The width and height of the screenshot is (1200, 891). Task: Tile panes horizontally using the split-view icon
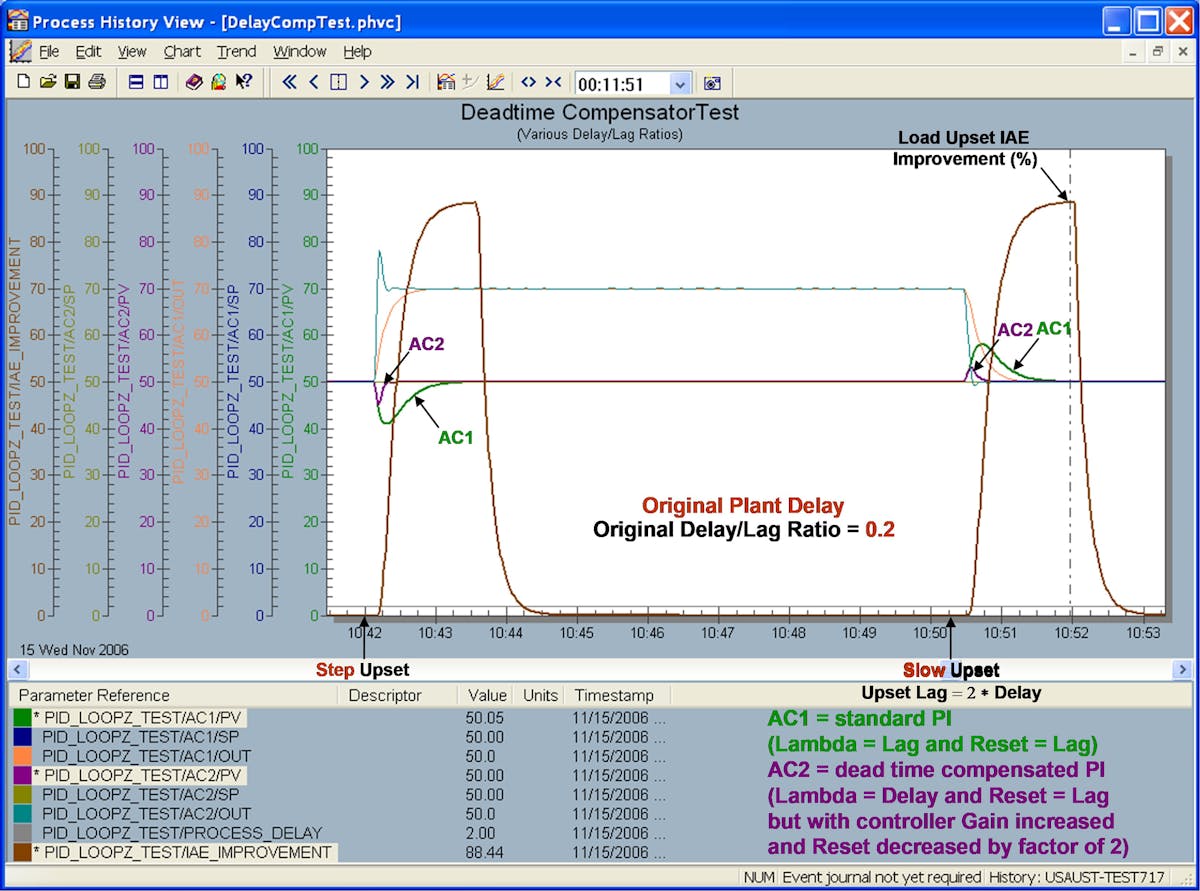[136, 83]
